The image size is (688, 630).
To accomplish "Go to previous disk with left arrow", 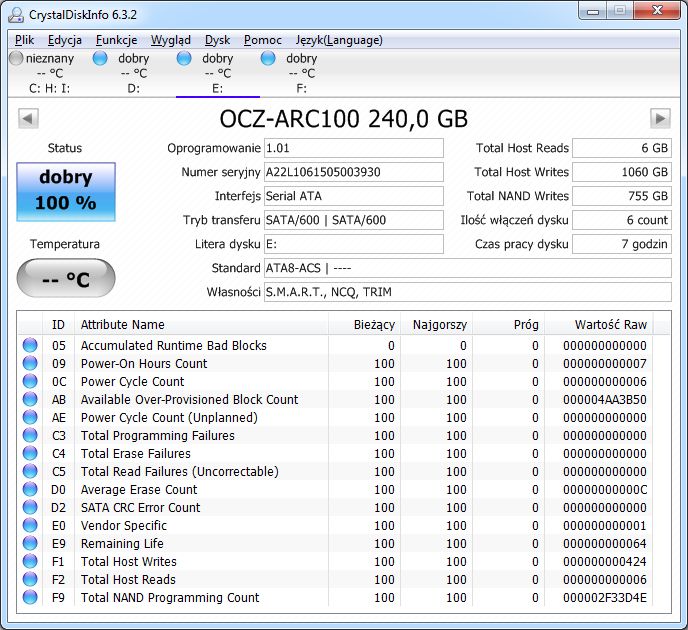I will coord(29,118).
